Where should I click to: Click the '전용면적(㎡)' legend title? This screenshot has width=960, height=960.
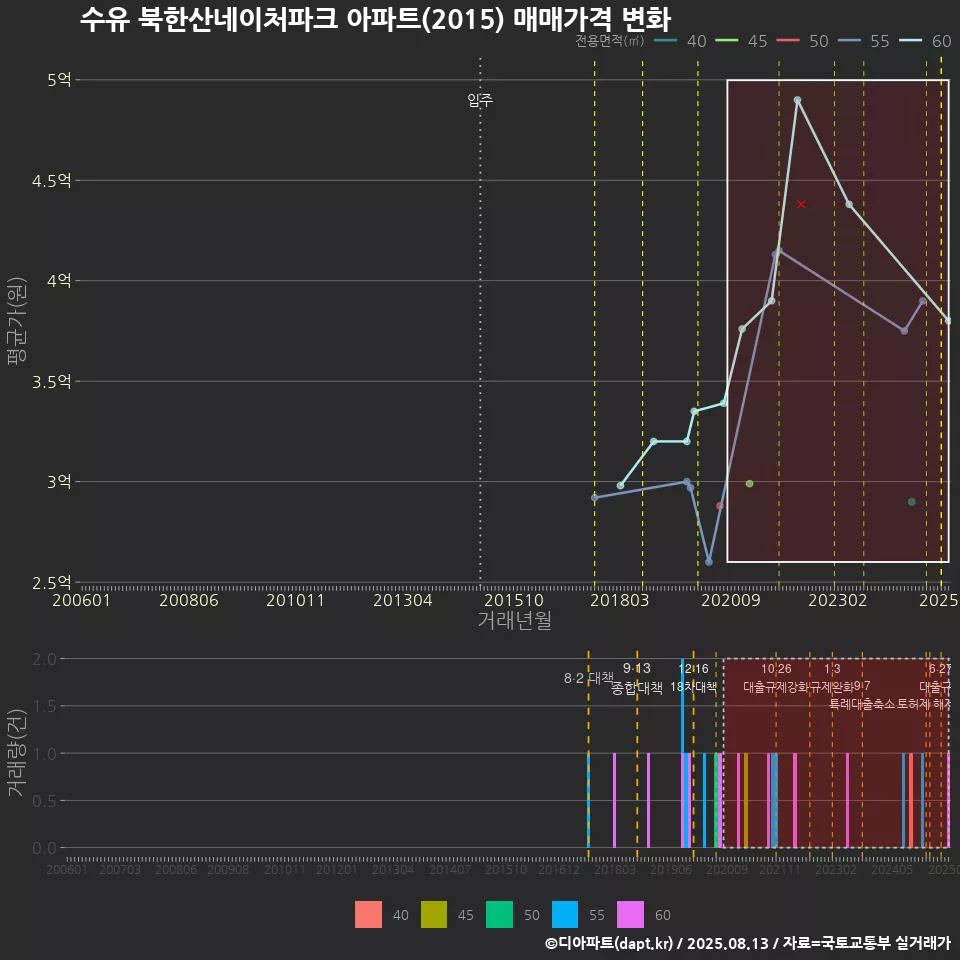tap(610, 40)
